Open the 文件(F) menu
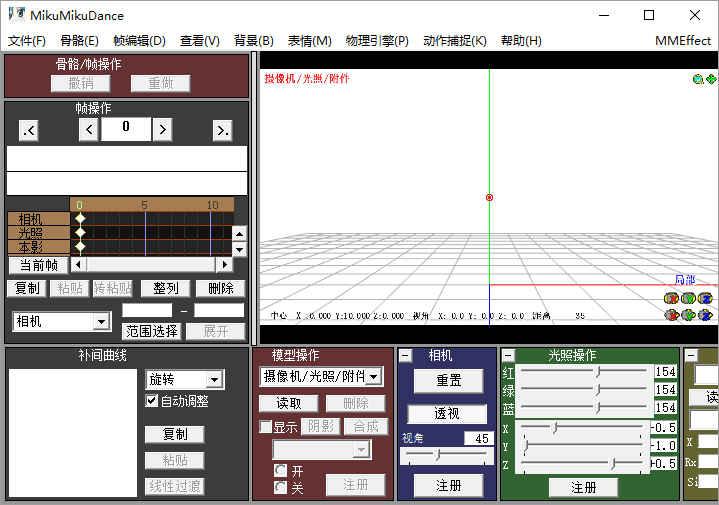 click(27, 41)
